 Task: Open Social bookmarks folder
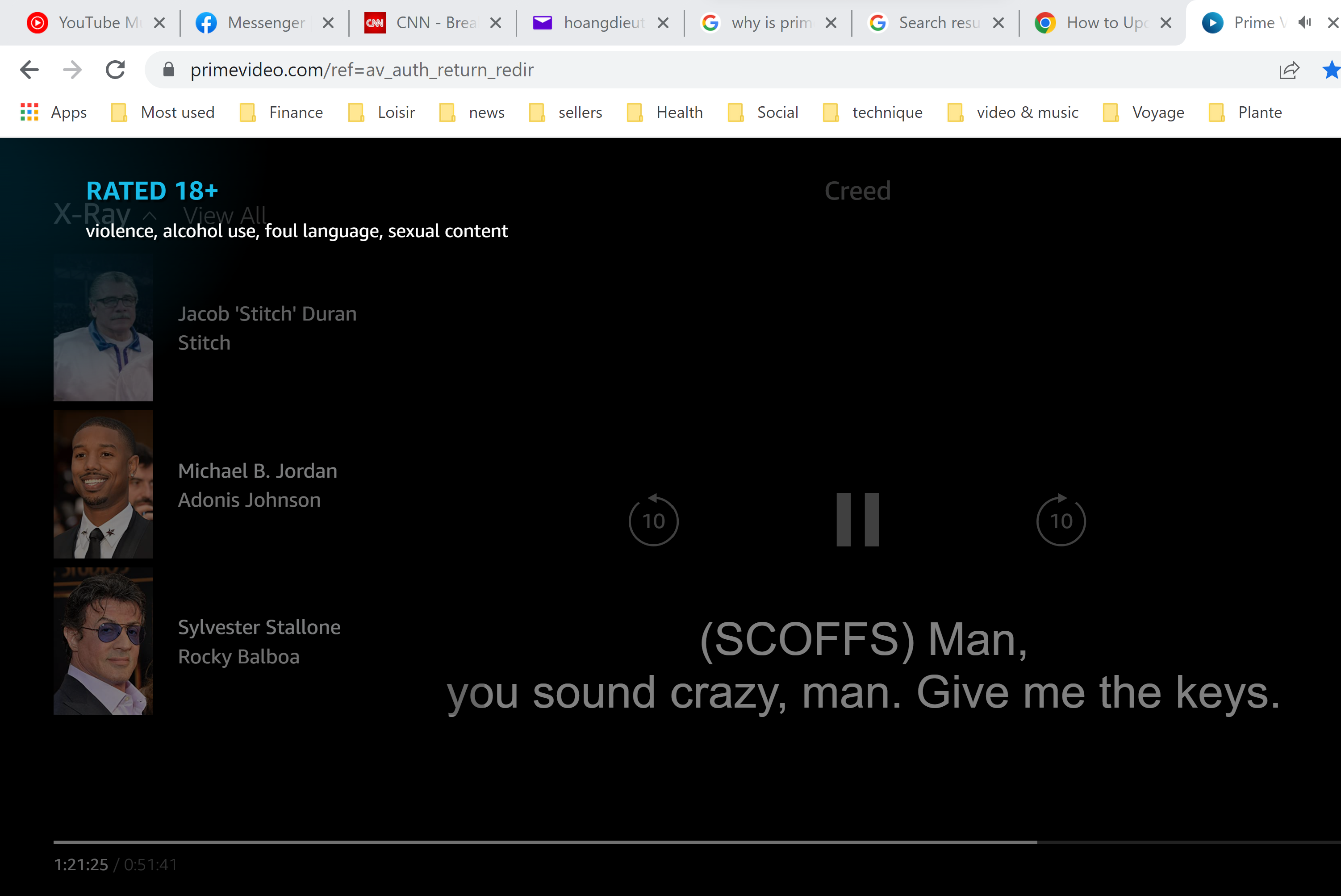click(763, 112)
